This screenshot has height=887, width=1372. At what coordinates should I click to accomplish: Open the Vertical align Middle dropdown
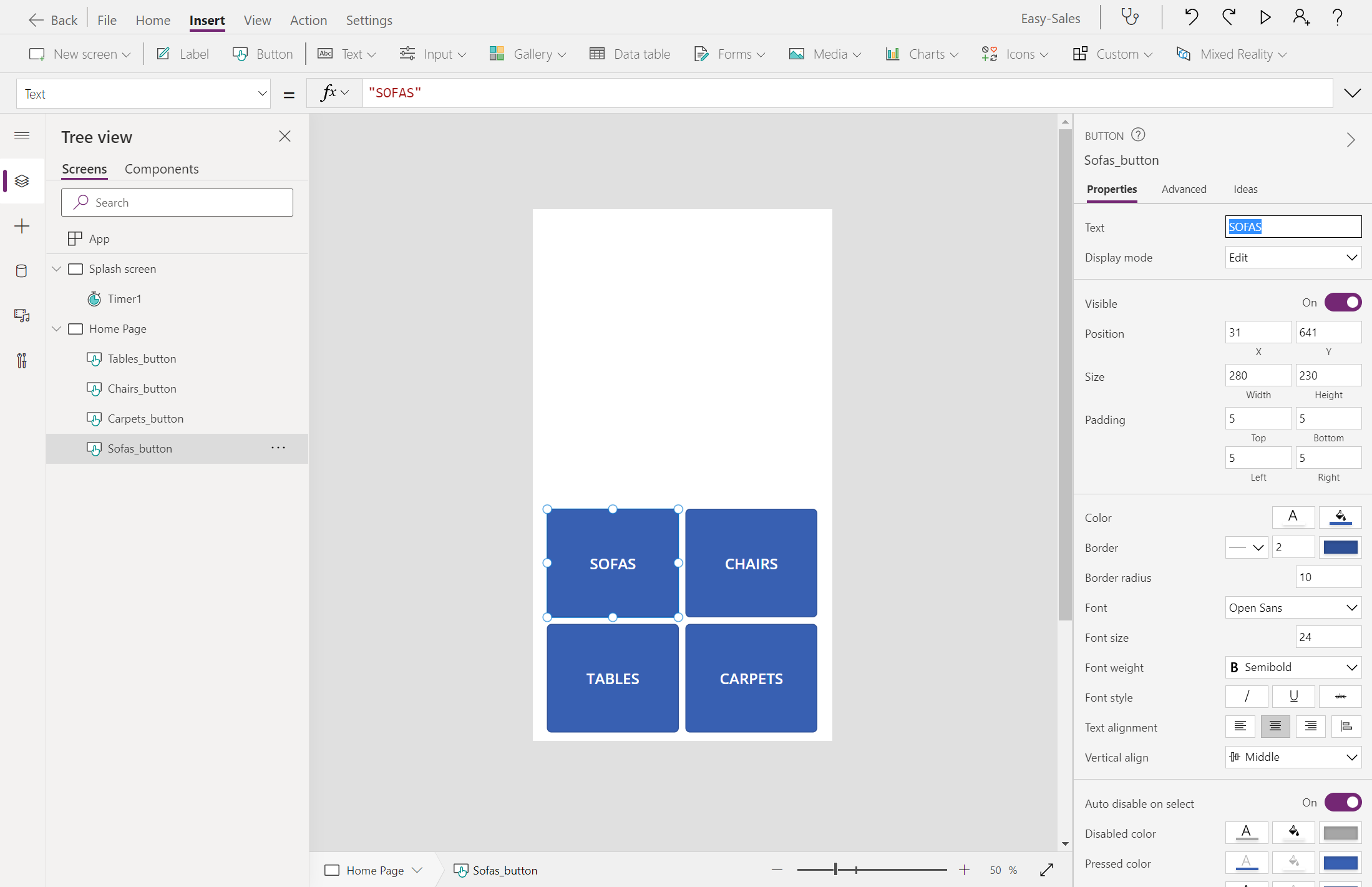pyautogui.click(x=1293, y=757)
